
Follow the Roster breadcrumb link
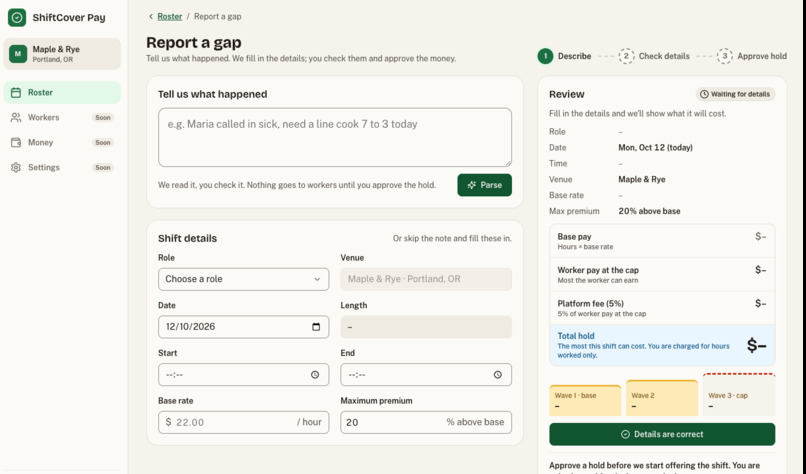[170, 16]
